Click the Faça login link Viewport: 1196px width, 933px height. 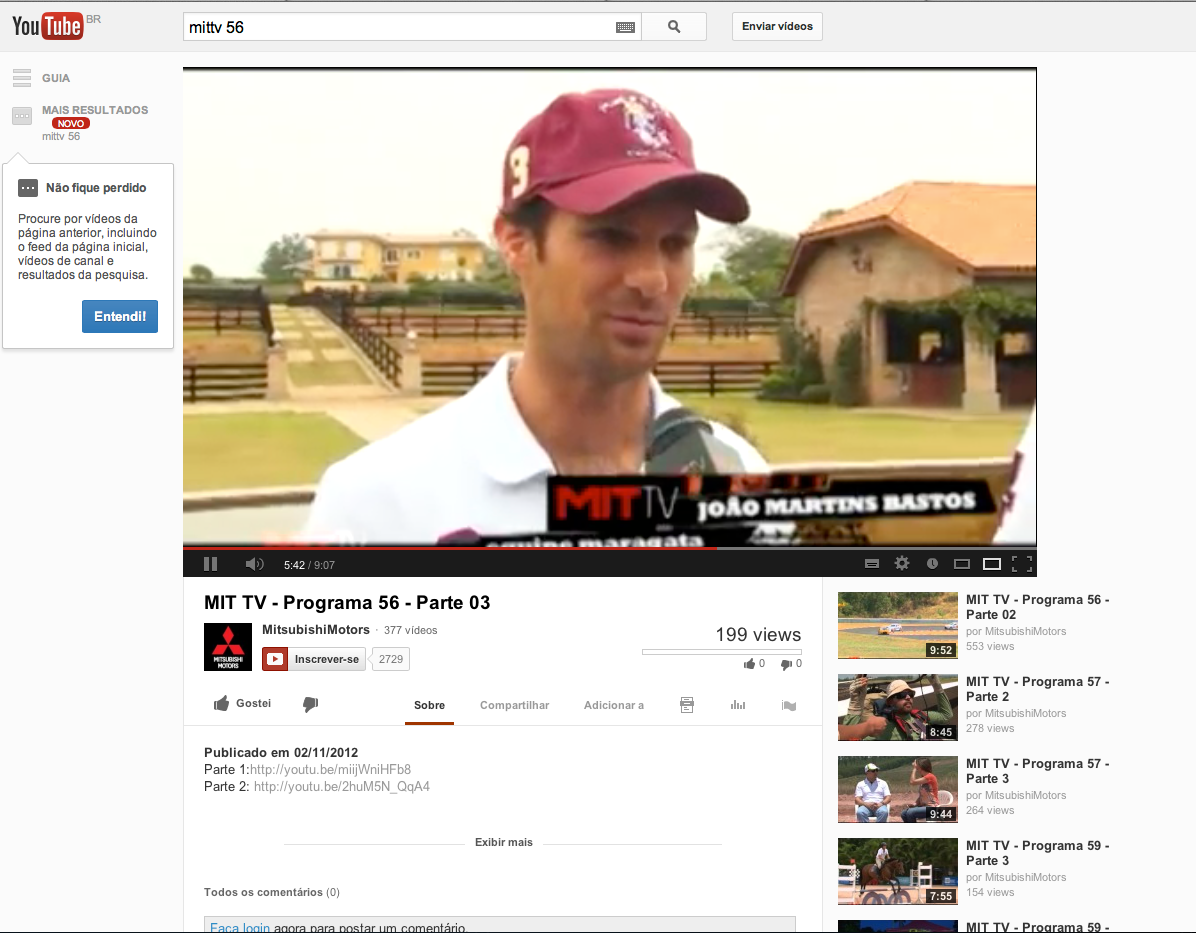pyautogui.click(x=240, y=927)
